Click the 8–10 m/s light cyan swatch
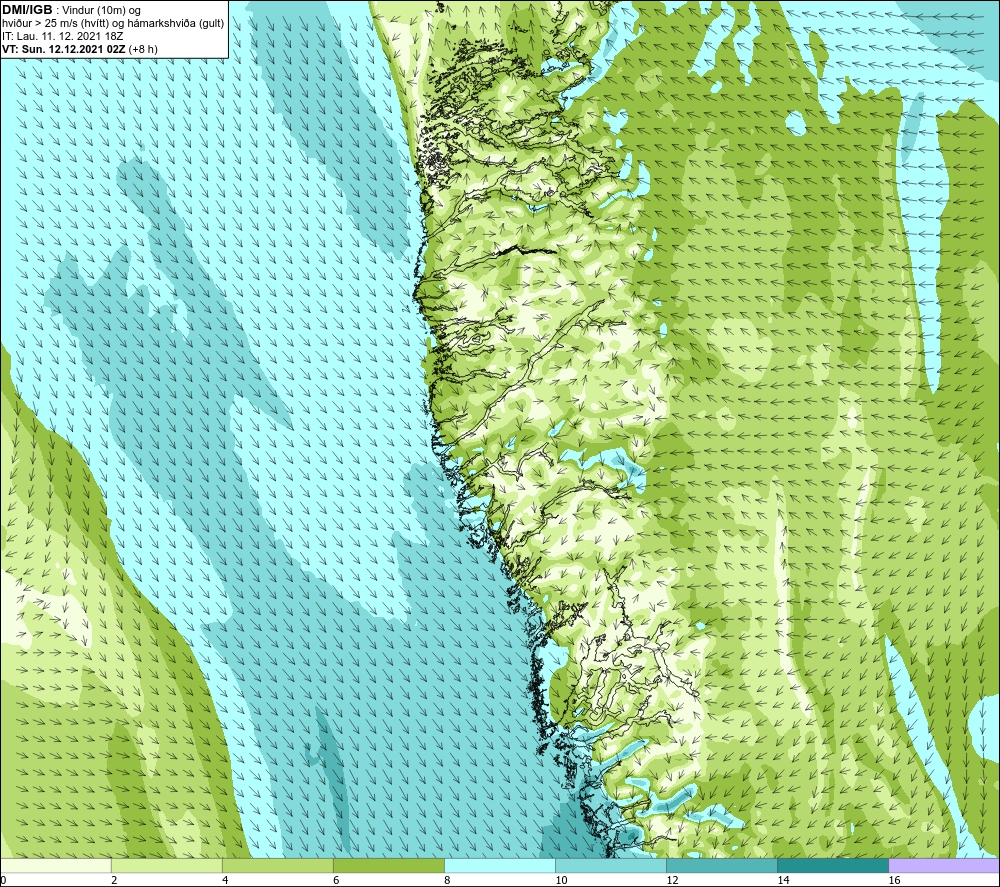 500,865
